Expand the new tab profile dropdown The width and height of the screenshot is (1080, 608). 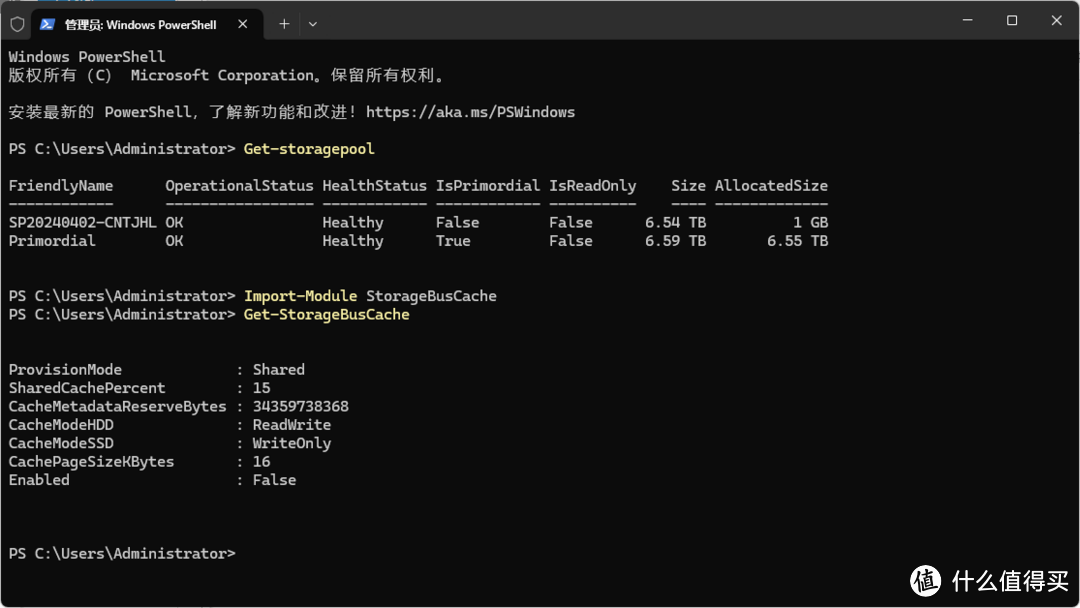tap(313, 24)
